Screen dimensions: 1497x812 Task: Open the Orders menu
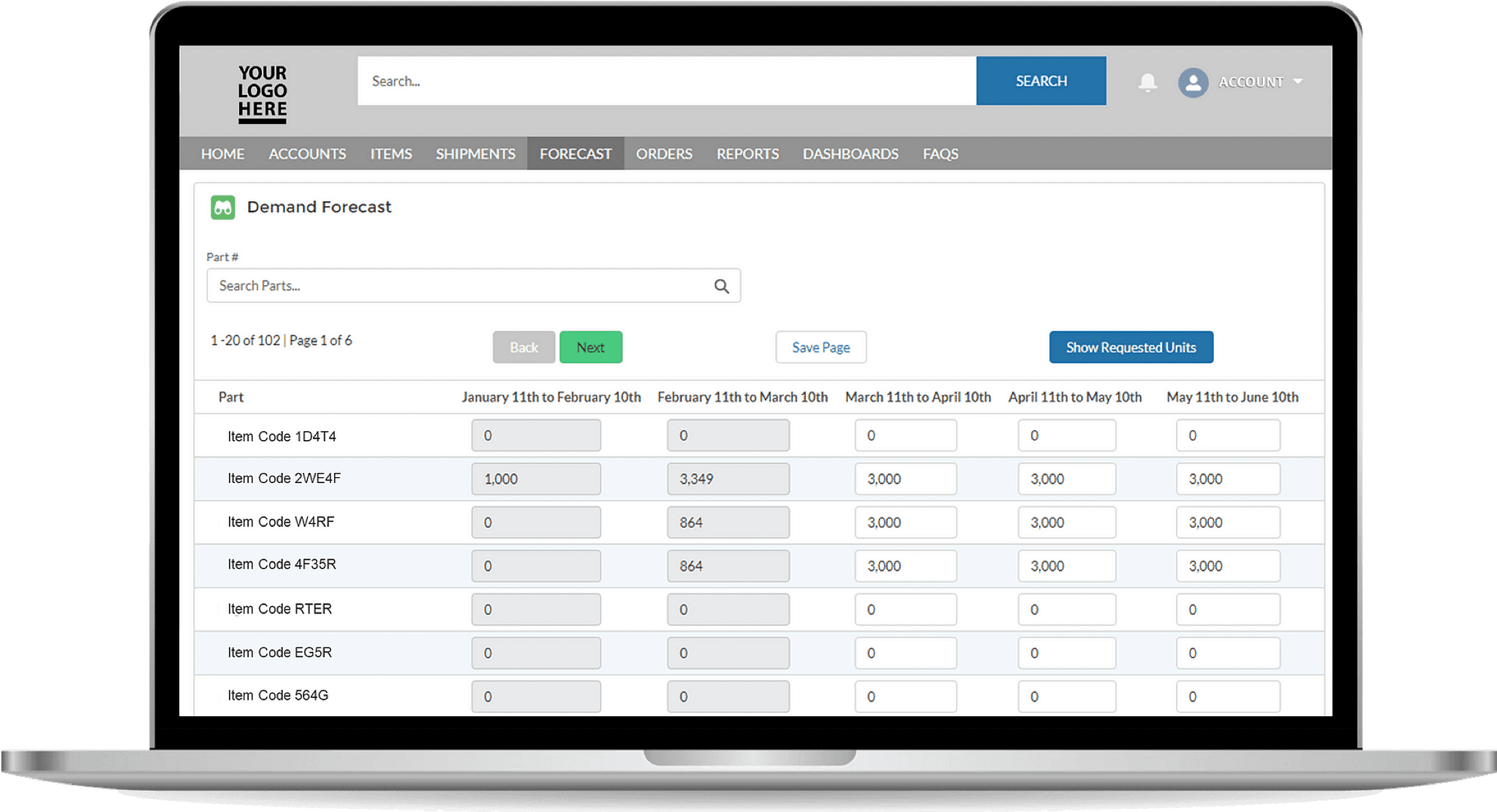664,154
